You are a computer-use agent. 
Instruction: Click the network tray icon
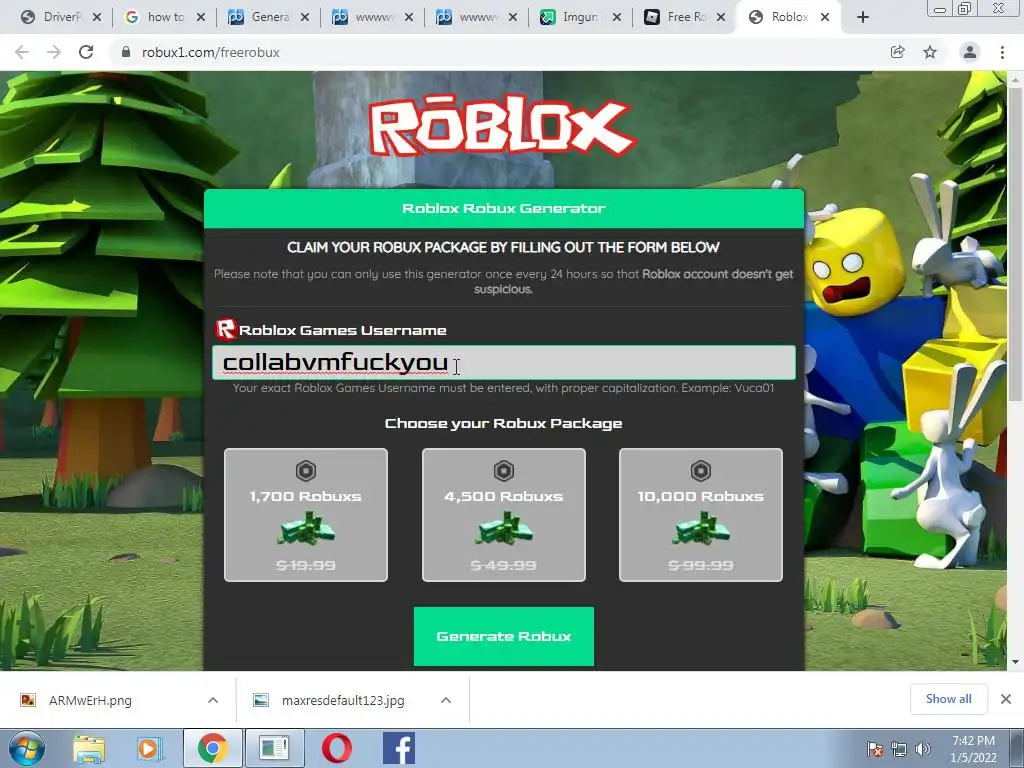coord(899,749)
